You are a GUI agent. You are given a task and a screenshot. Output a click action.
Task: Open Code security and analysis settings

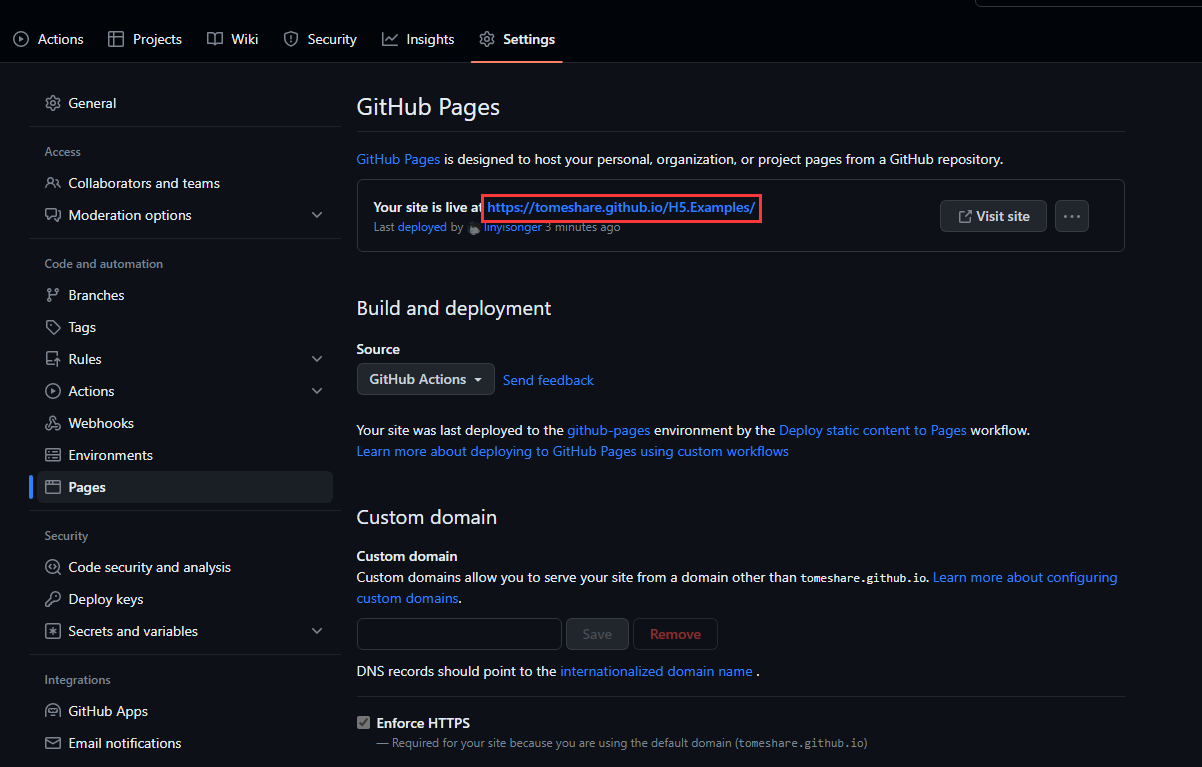(185, 567)
